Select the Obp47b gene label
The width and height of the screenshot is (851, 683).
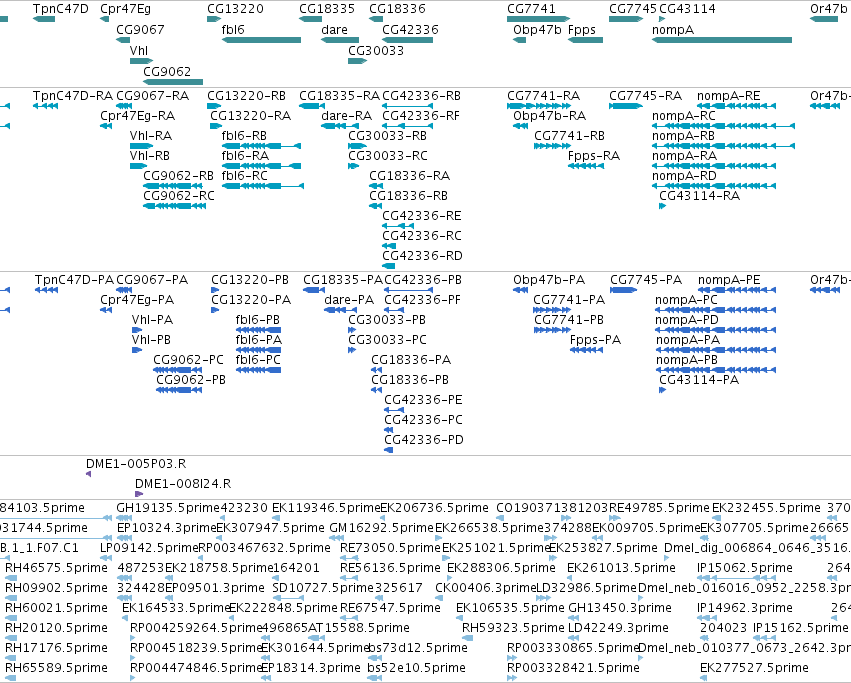coord(537,30)
